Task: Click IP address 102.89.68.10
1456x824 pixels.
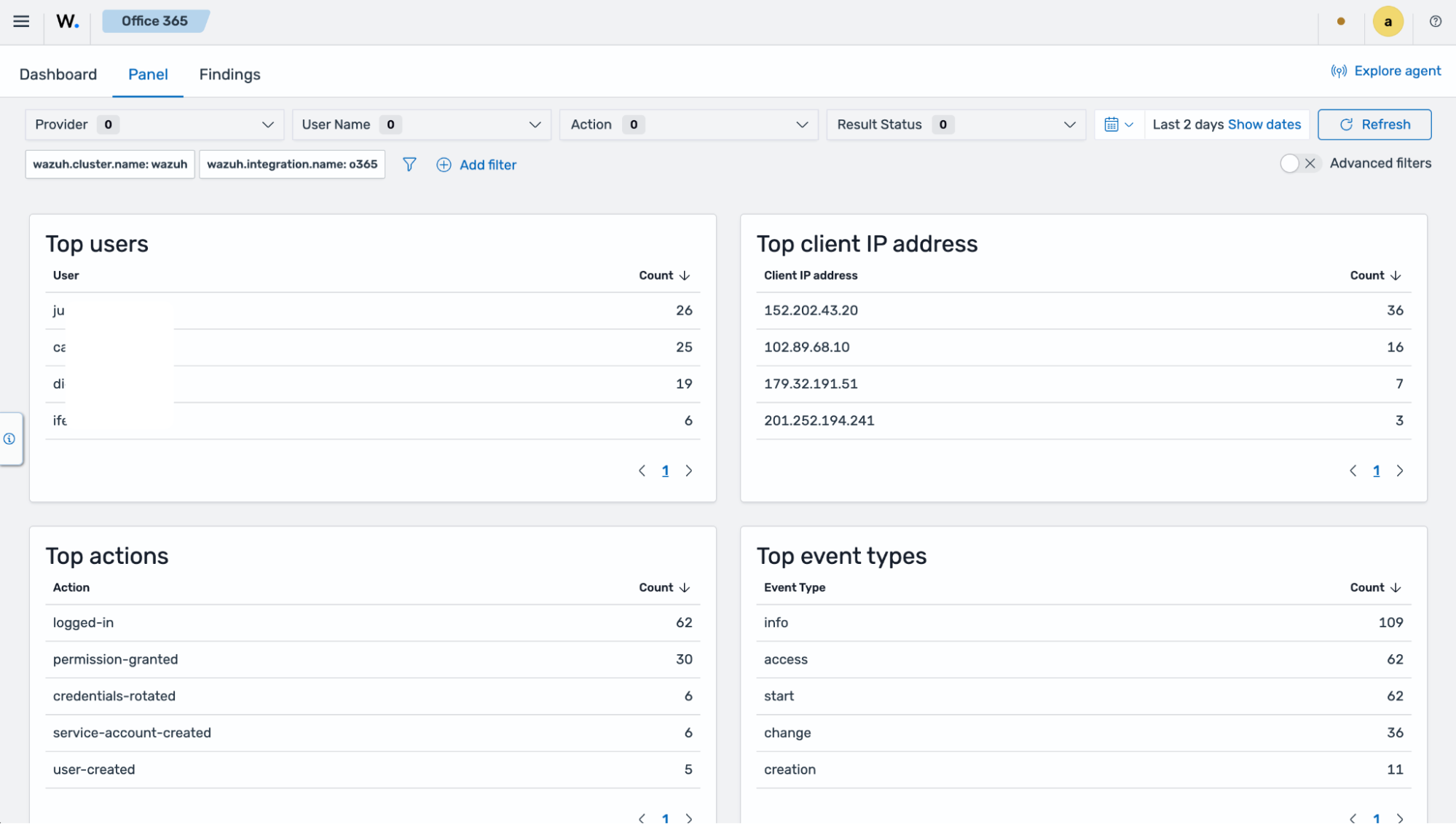Action: point(806,348)
